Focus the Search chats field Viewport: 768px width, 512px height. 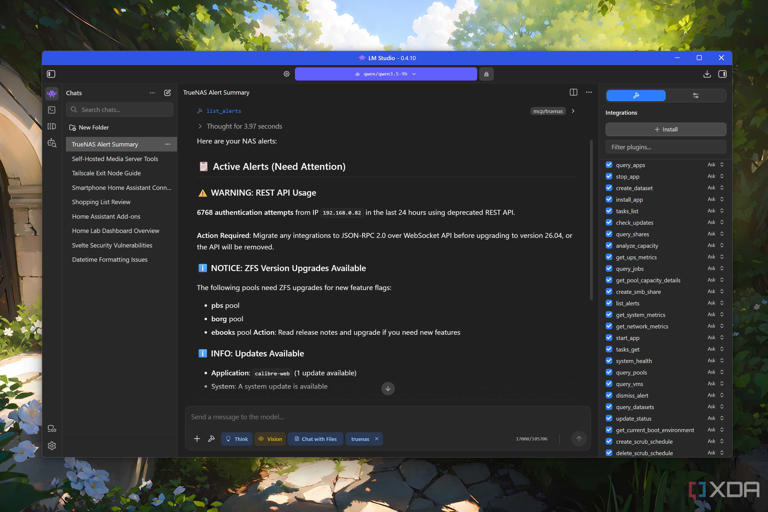pos(120,110)
